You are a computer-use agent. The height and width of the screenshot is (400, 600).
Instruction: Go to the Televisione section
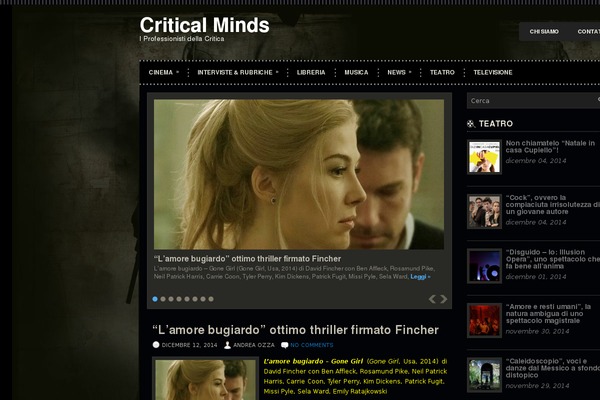492,72
